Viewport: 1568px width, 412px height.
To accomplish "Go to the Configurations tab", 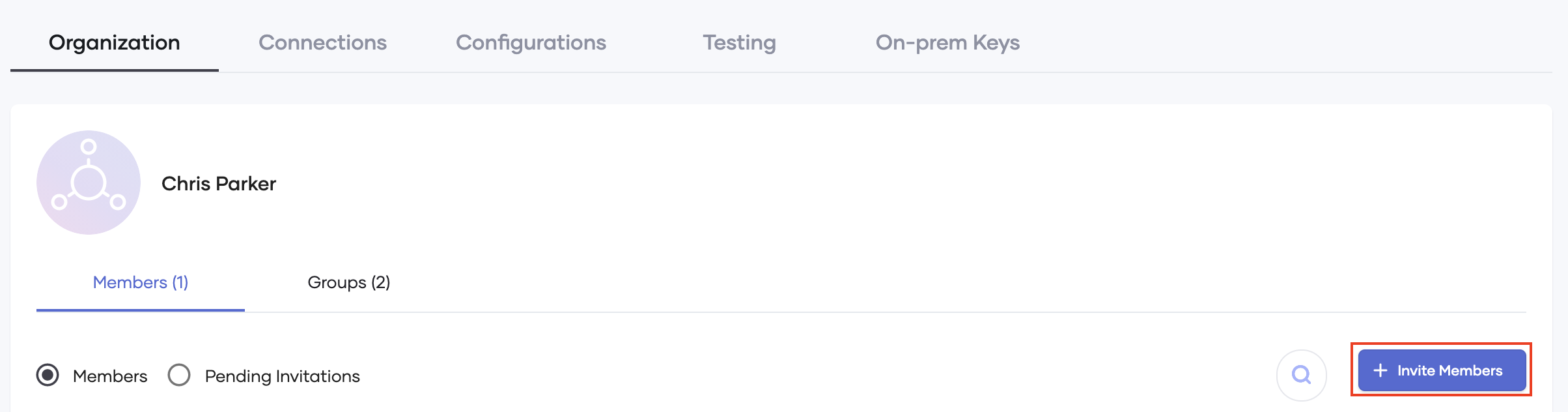I will click(531, 43).
